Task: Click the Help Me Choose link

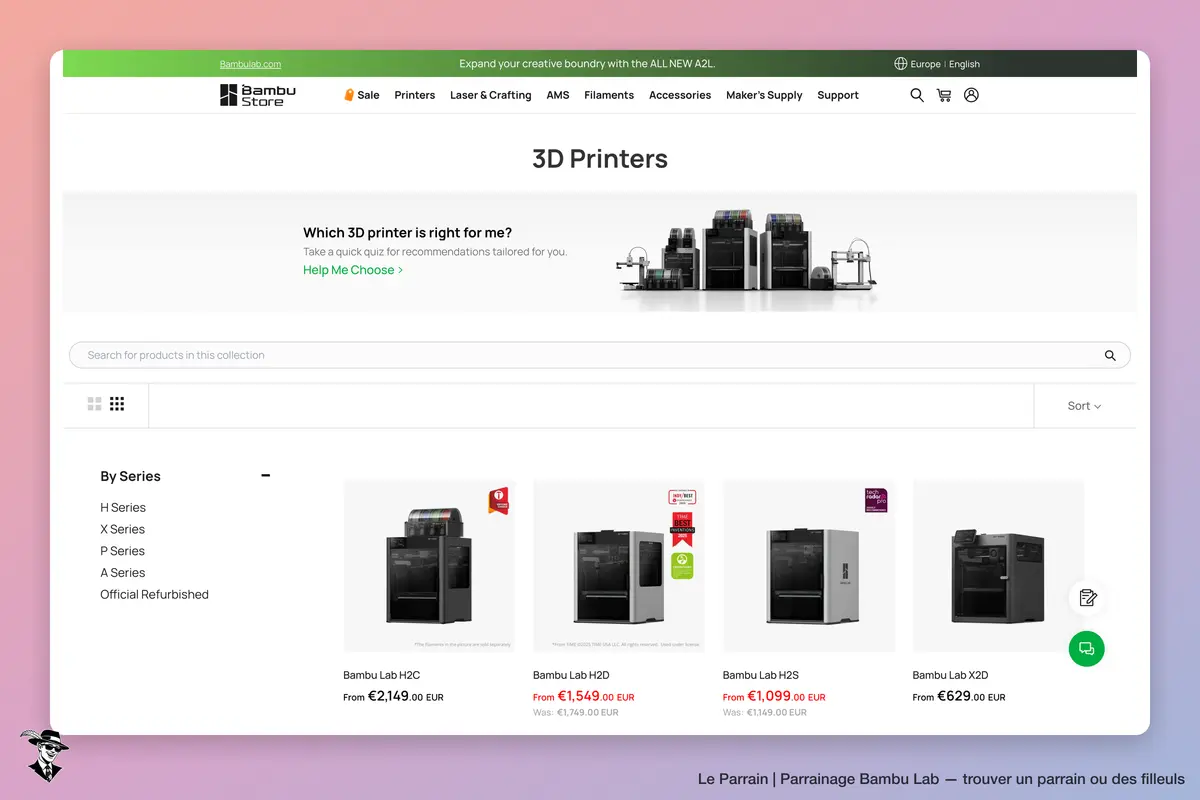Action: (x=353, y=270)
